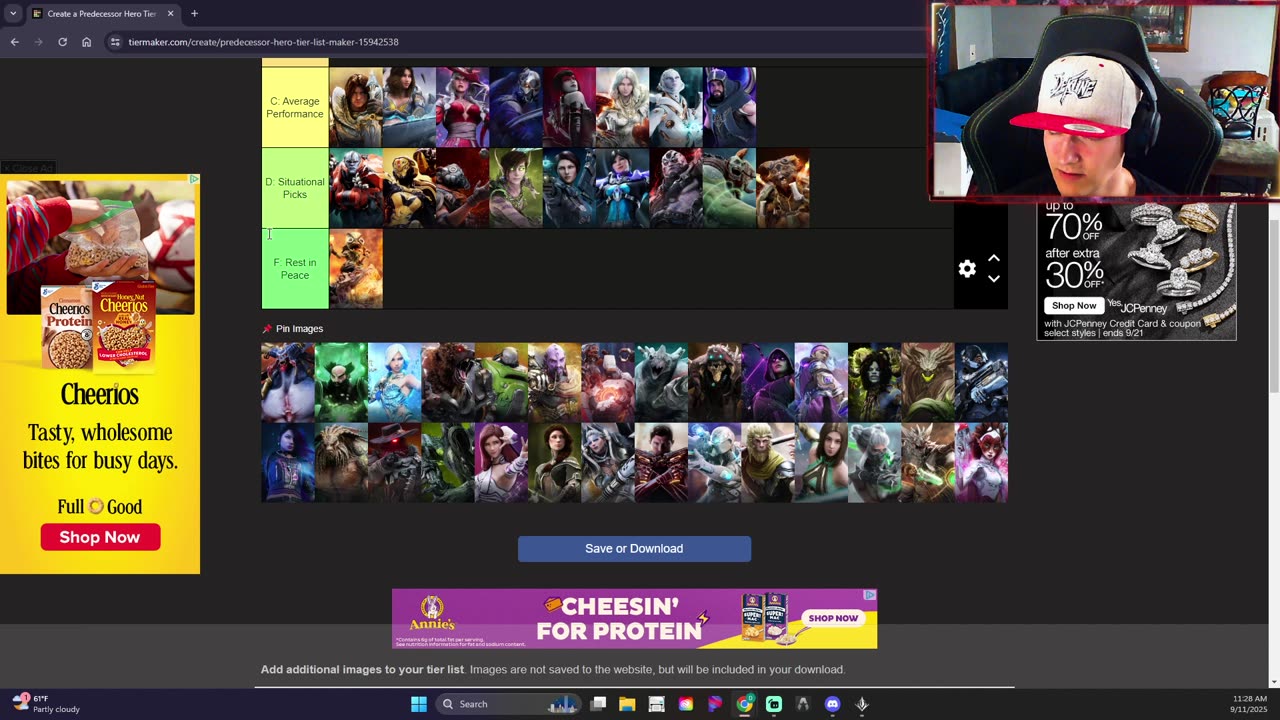Open the tier row settings gear
Viewport: 1280px width, 720px height.
967,269
